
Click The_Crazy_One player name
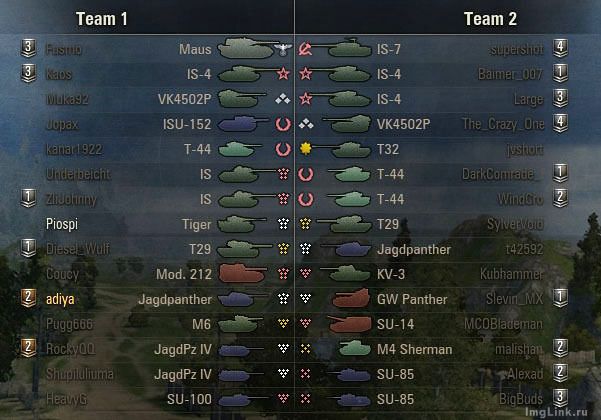503,124
